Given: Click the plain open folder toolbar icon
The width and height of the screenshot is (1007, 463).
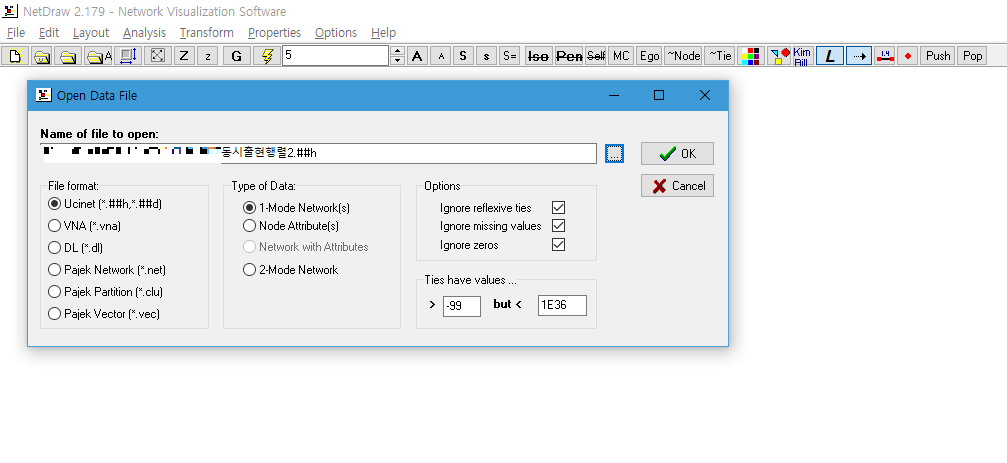Looking at the screenshot, I should [x=67, y=56].
